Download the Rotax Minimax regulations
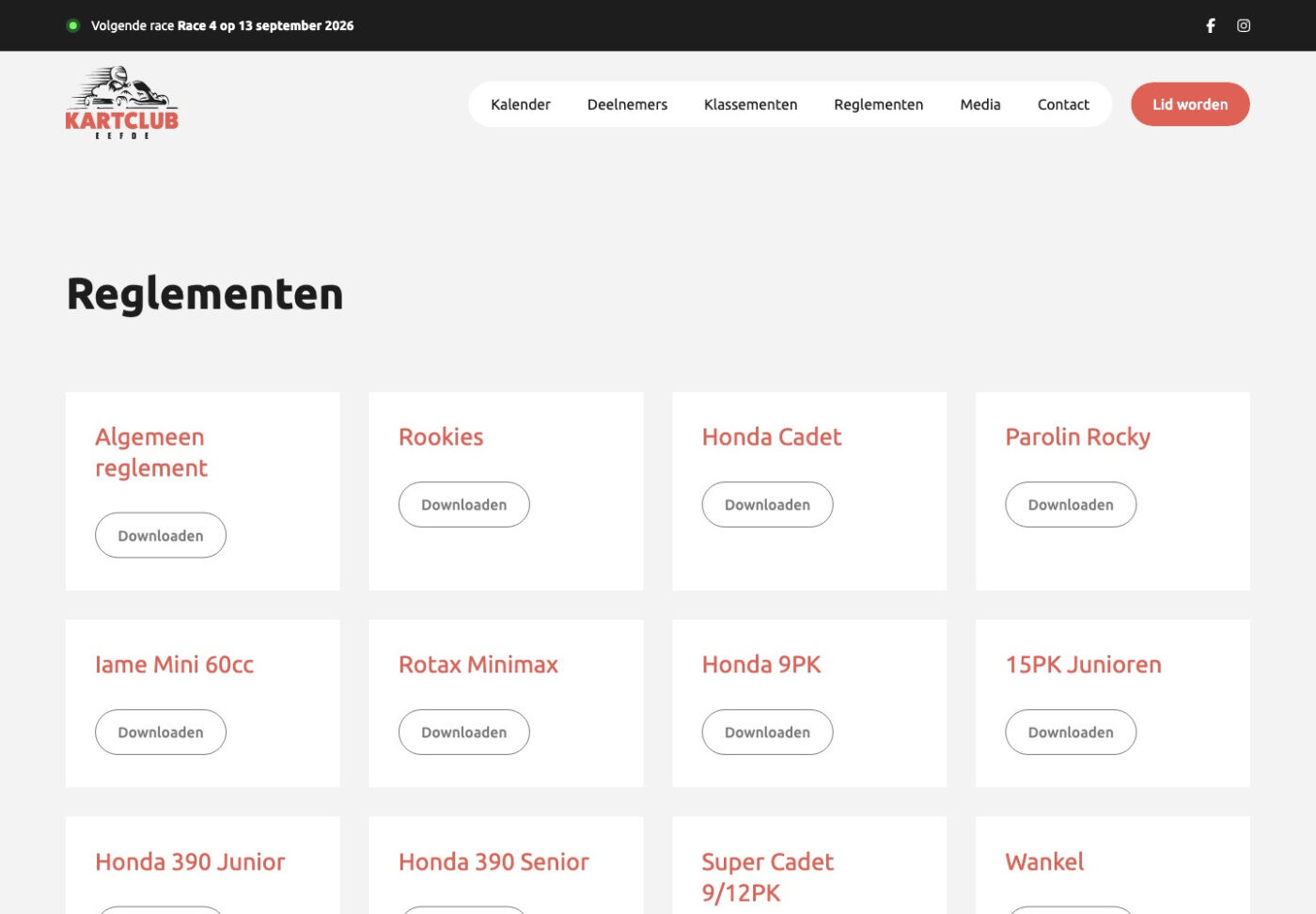The height and width of the screenshot is (914, 1316). (464, 732)
